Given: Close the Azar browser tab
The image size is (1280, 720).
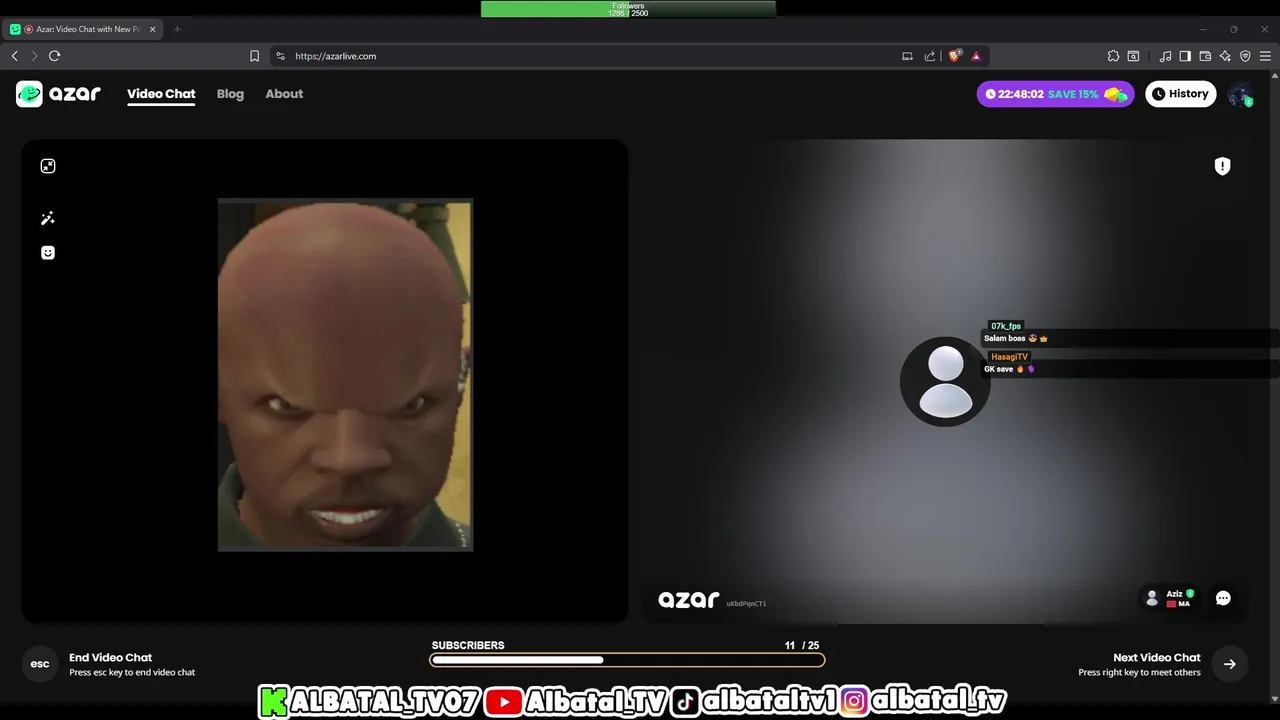Looking at the screenshot, I should (152, 29).
